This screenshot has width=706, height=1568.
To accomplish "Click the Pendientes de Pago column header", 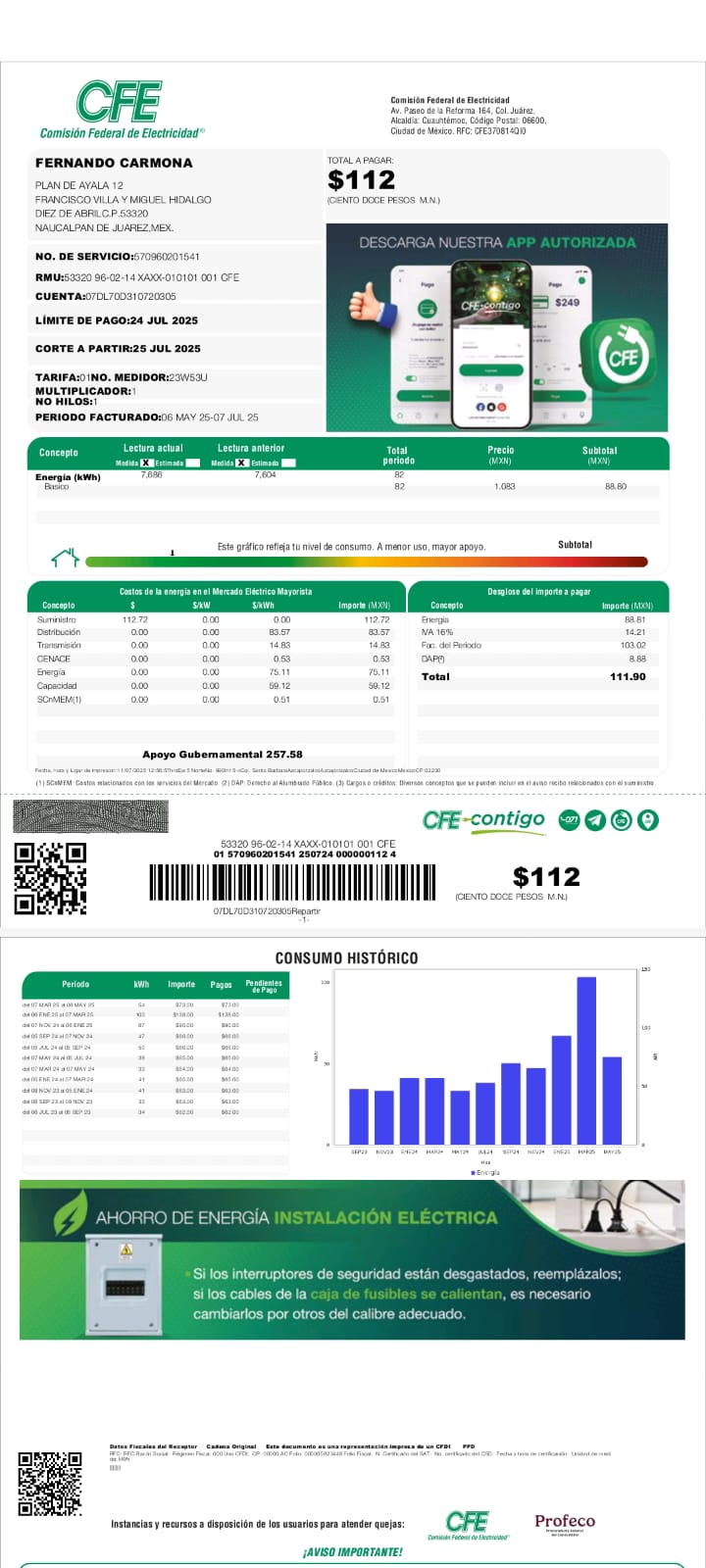I will (263, 986).
